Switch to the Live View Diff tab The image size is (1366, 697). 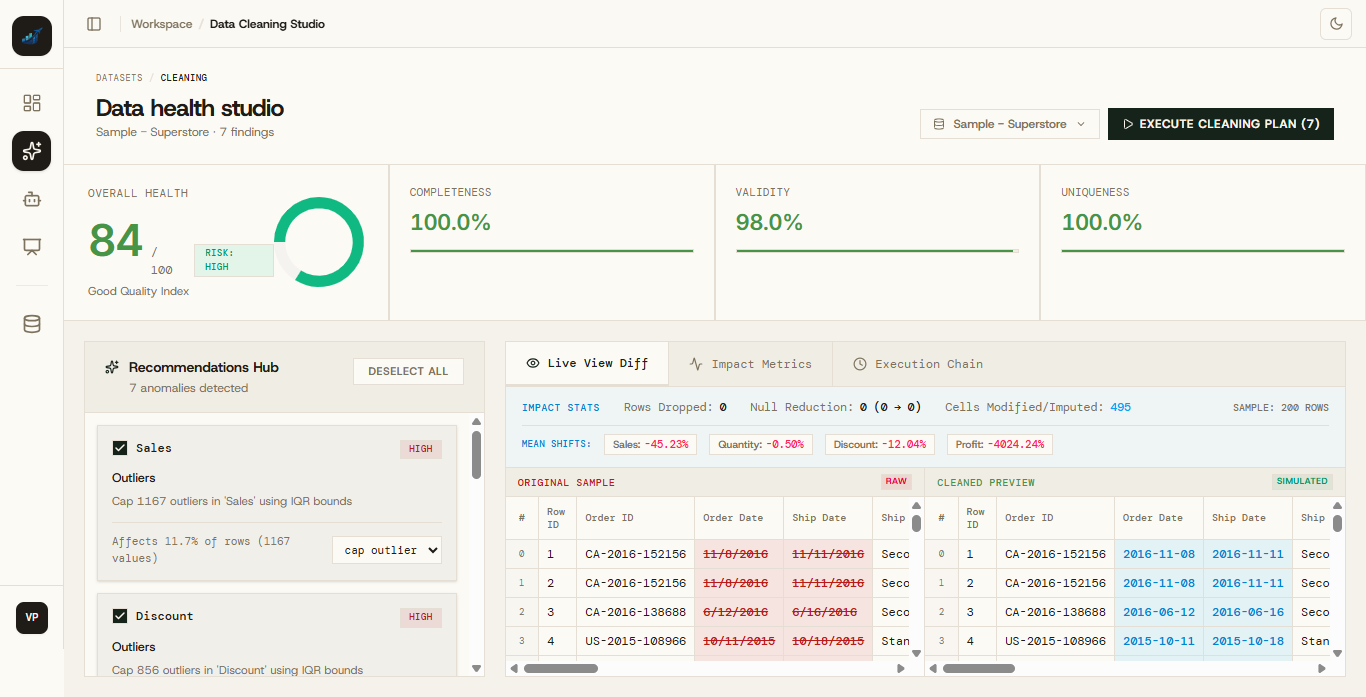click(587, 364)
